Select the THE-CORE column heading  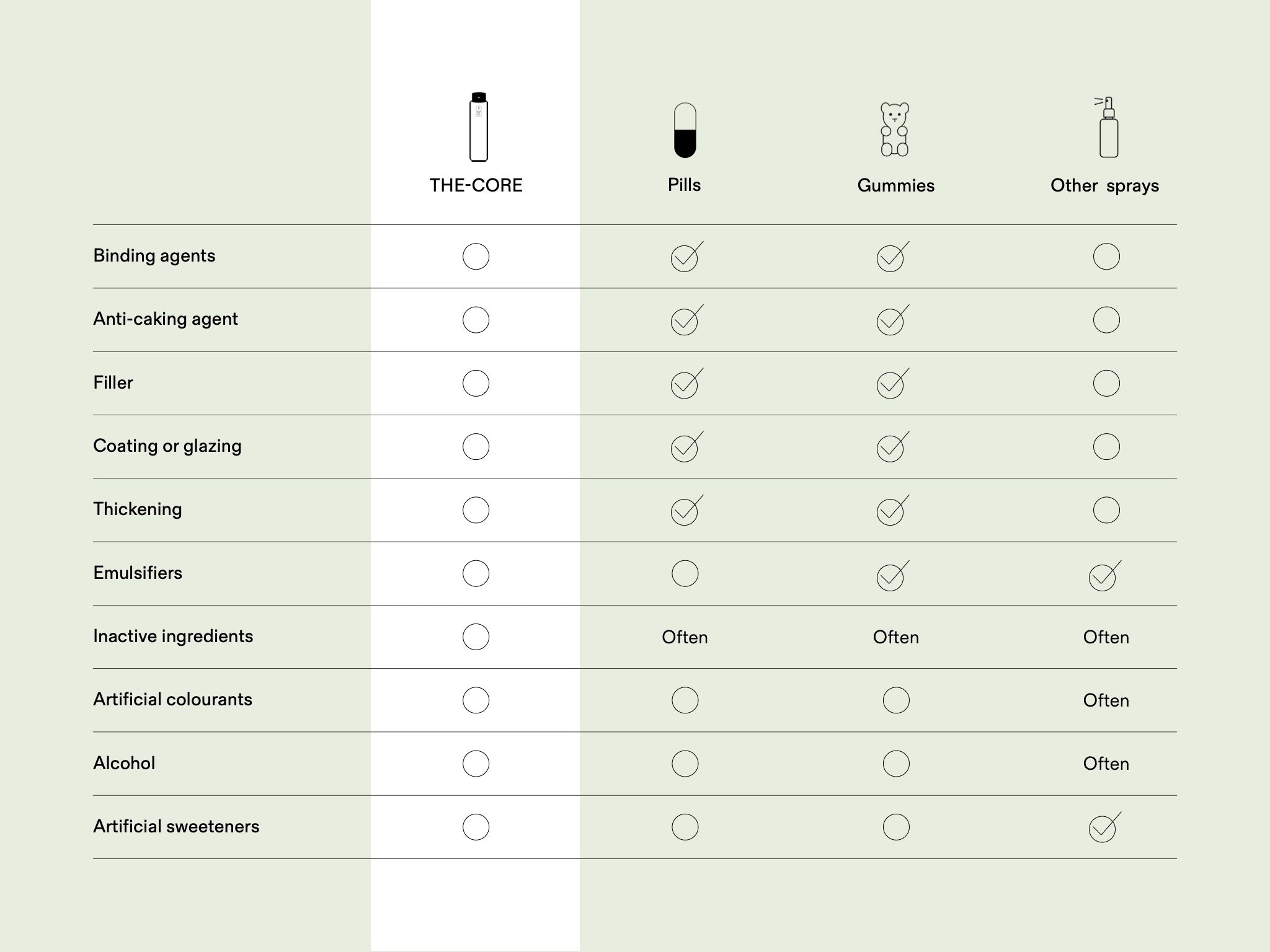click(x=476, y=185)
